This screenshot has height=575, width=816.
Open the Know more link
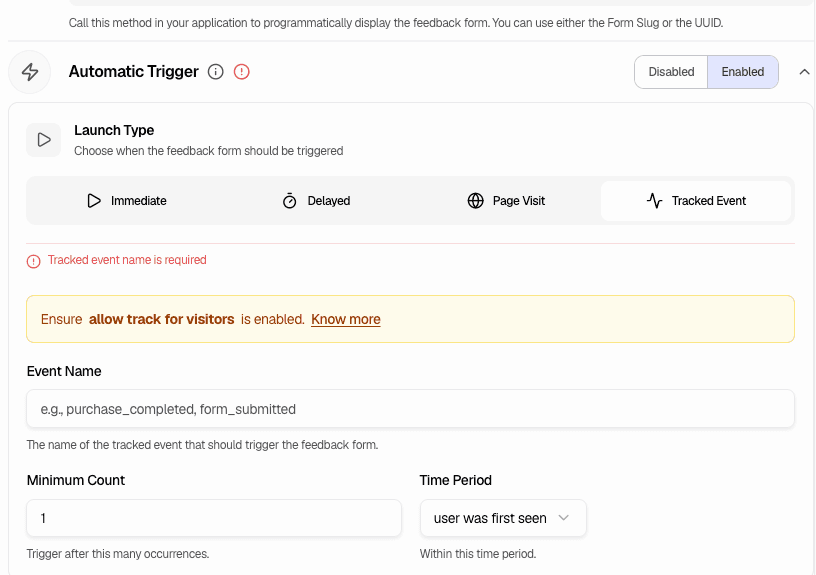(345, 319)
